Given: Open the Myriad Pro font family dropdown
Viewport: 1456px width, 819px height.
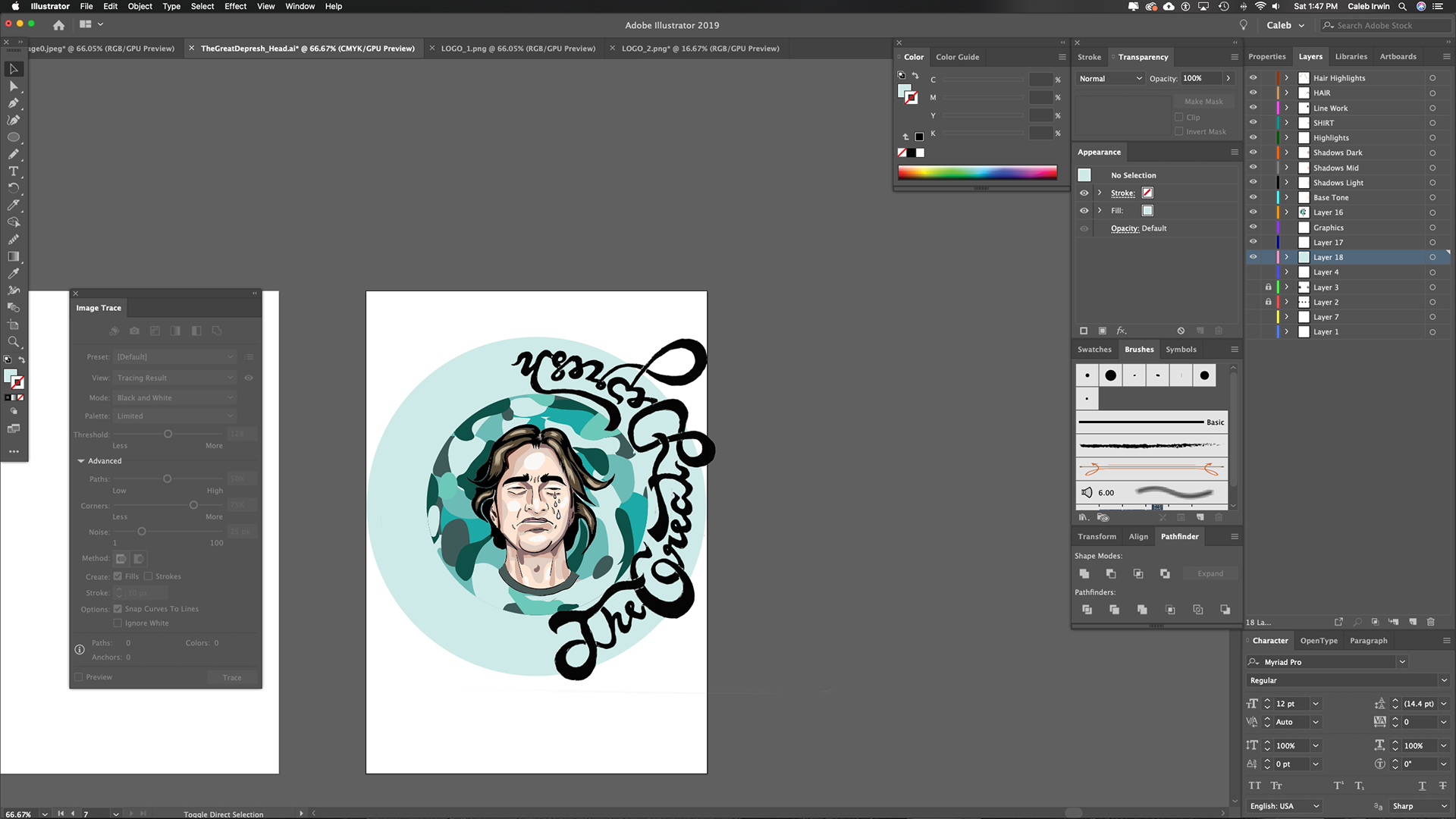Looking at the screenshot, I should 1402,662.
